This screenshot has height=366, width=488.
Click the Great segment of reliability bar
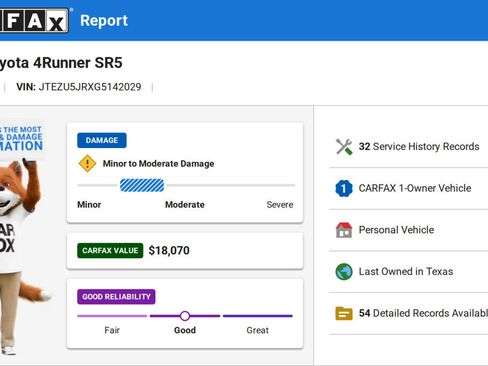coord(258,316)
